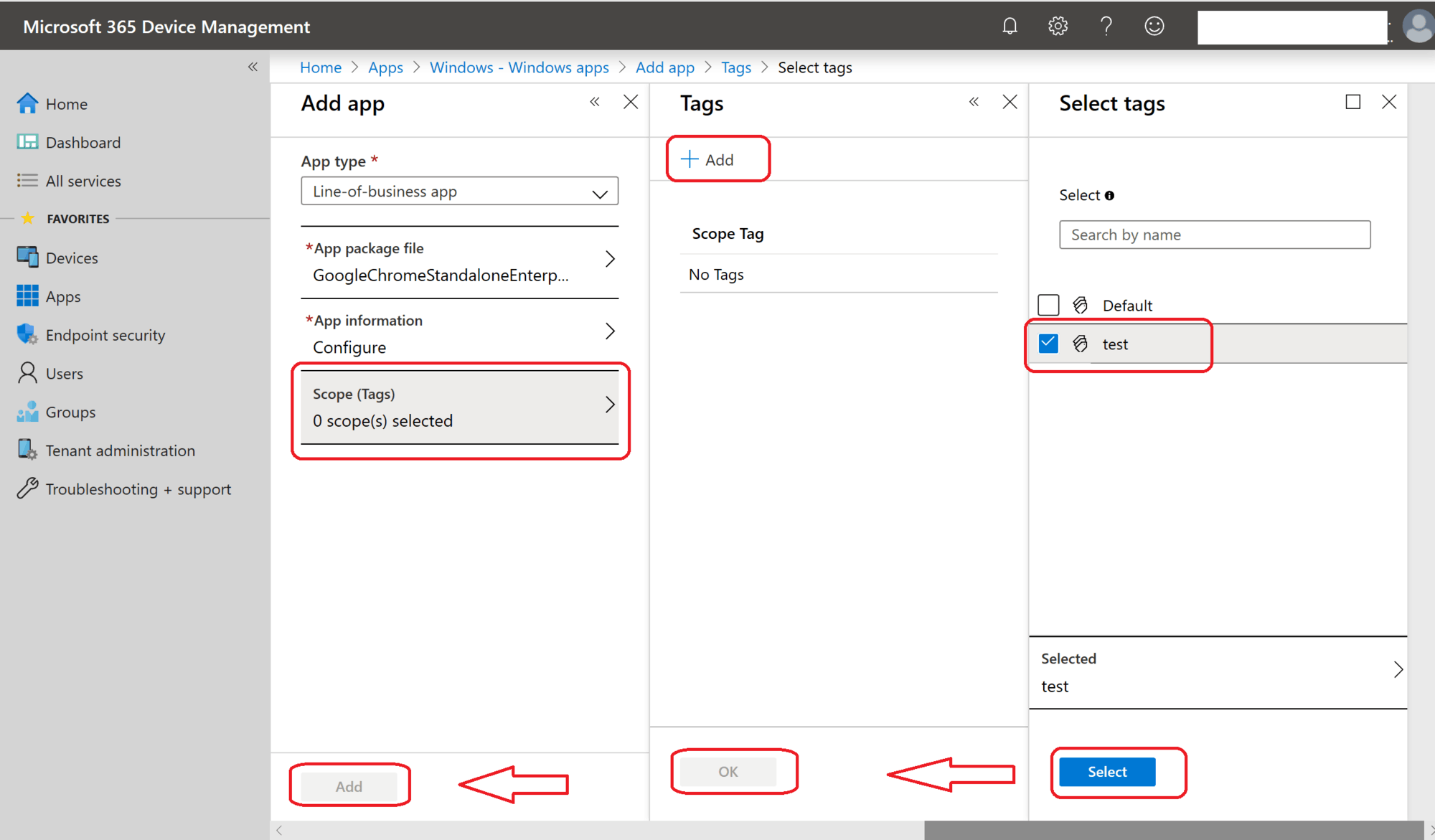This screenshot has height=840, width=1435.
Task: Open the help question mark icon
Action: pos(1106,27)
